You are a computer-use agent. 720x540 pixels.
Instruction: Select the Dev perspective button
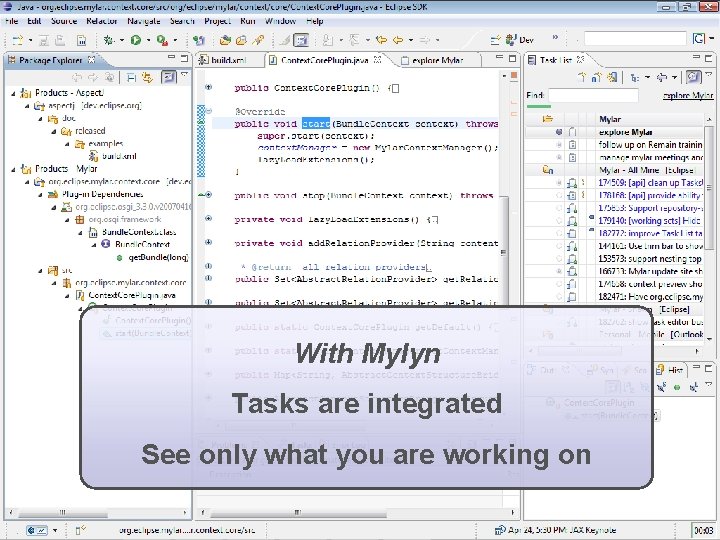pyautogui.click(x=519, y=40)
